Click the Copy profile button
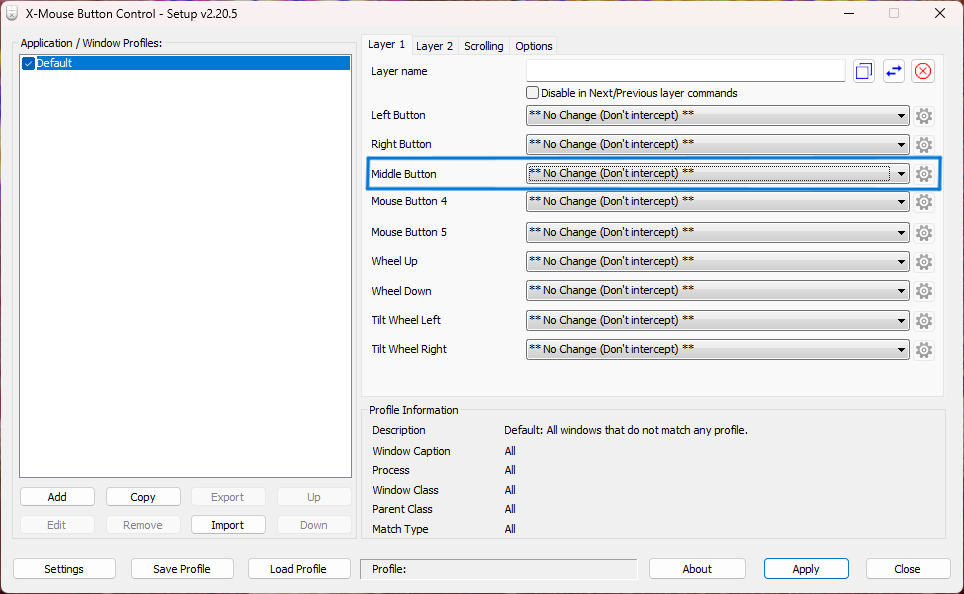 tap(143, 497)
